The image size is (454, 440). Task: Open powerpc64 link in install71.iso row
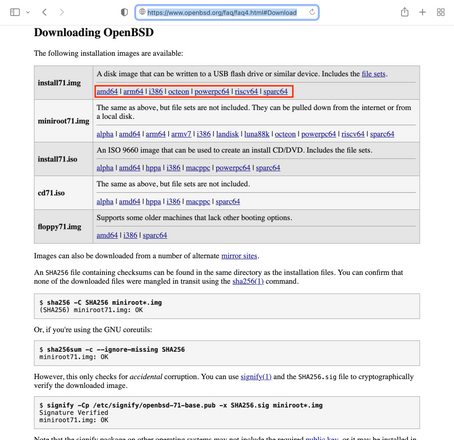click(x=233, y=168)
